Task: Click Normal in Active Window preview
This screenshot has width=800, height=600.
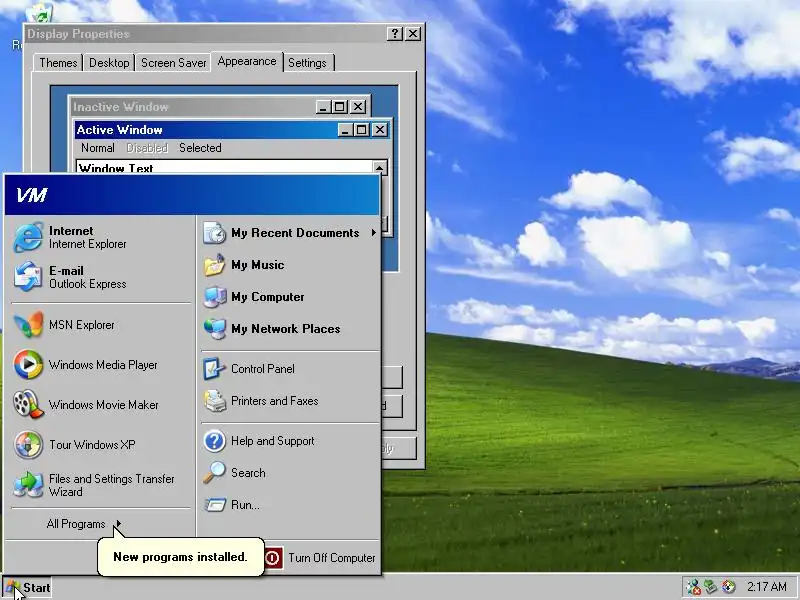Action: tap(97, 148)
